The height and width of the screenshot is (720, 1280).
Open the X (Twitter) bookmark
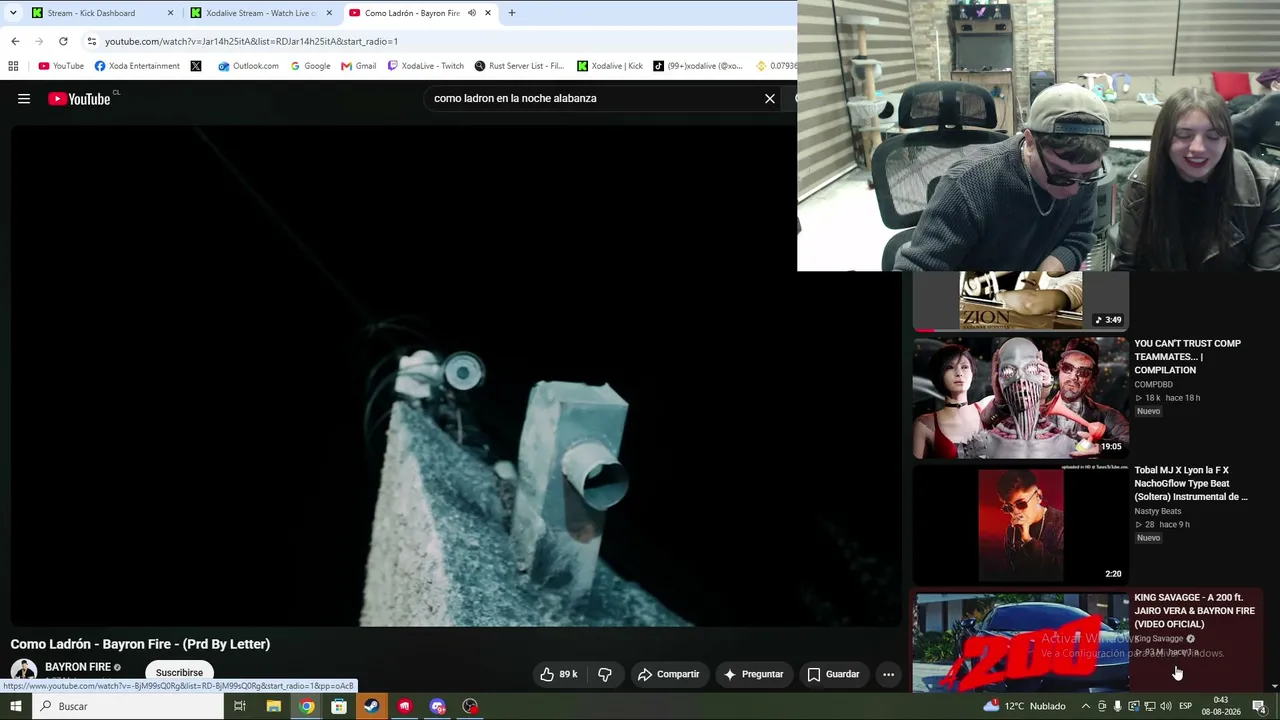(x=196, y=66)
